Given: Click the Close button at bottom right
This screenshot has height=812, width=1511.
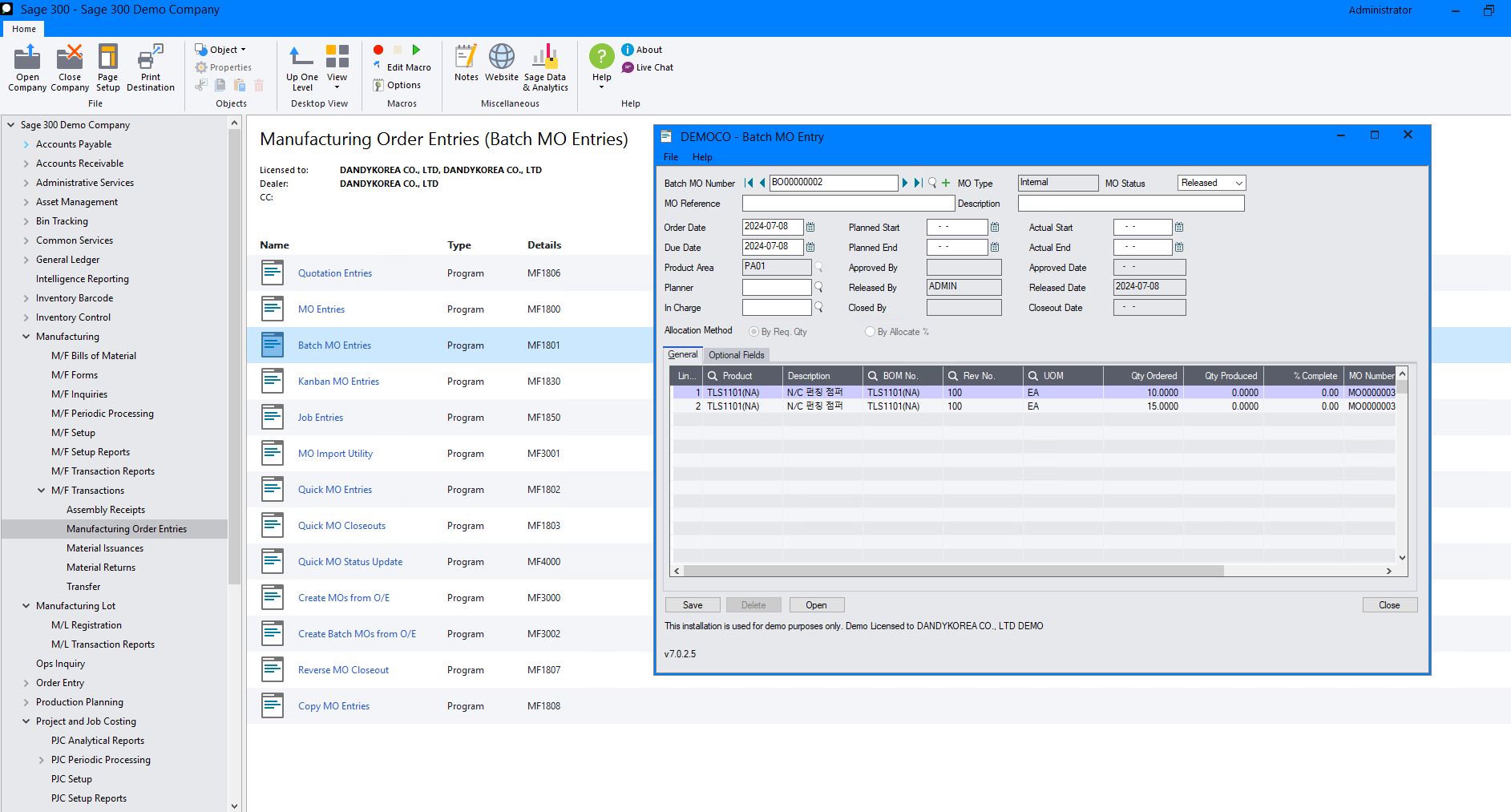Looking at the screenshot, I should click(x=1389, y=605).
